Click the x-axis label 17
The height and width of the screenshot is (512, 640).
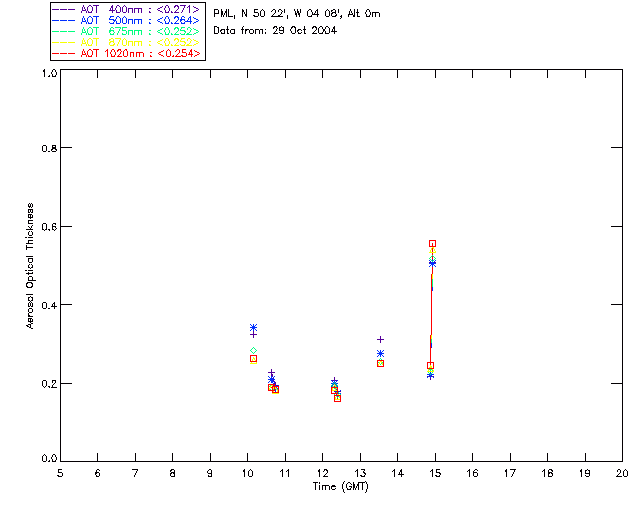pos(510,473)
